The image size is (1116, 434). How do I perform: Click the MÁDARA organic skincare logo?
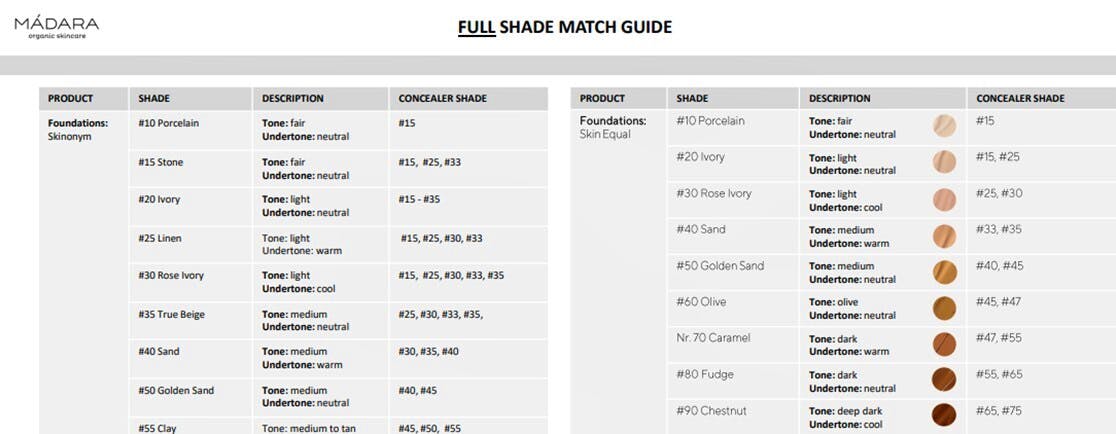tap(56, 27)
